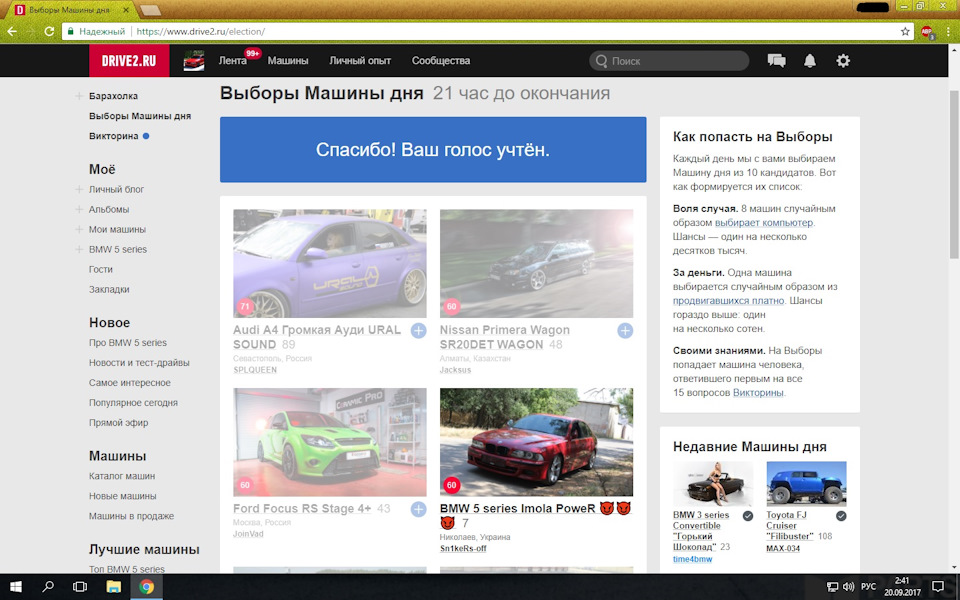
Task: Open the Лента menu item
Action: pyautogui.click(x=233, y=61)
